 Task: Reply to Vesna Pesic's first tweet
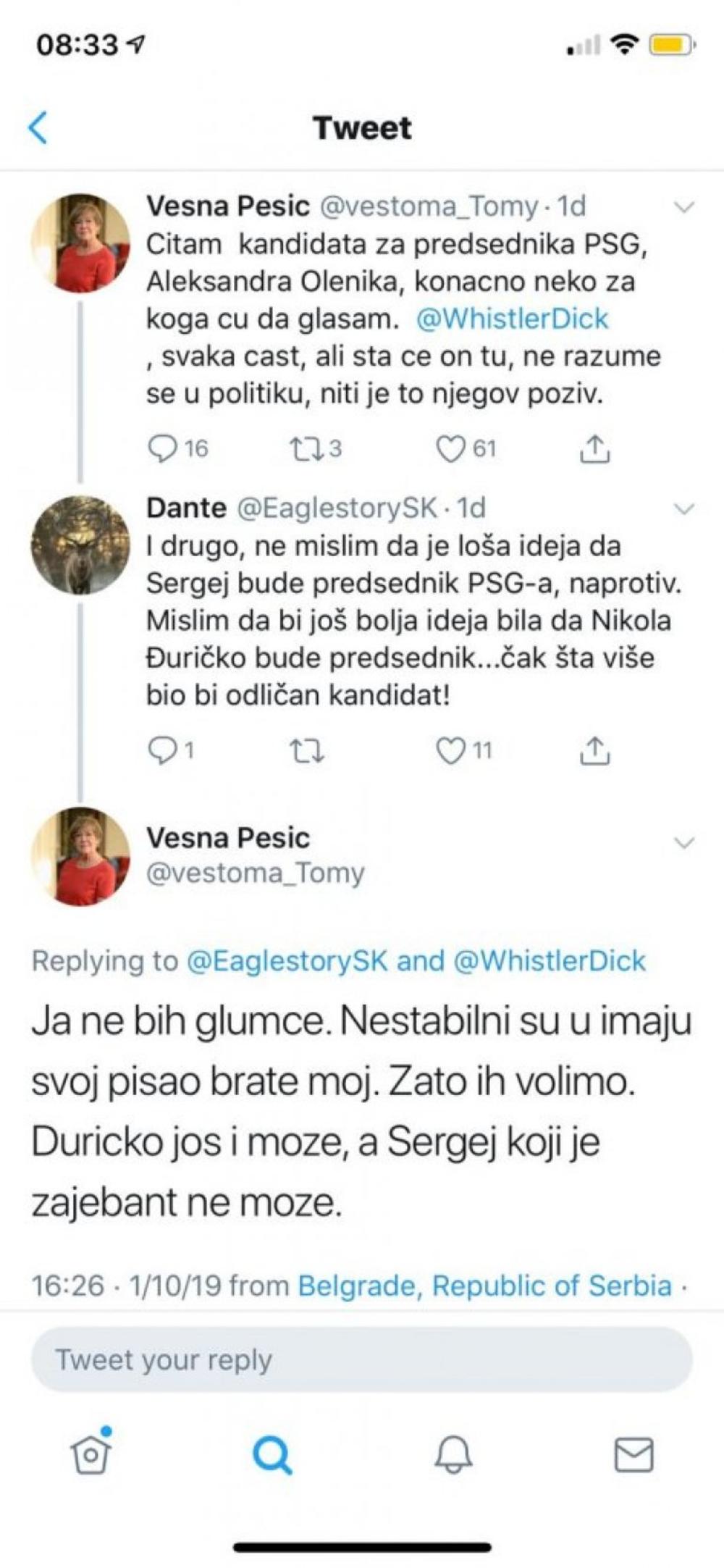click(x=162, y=449)
